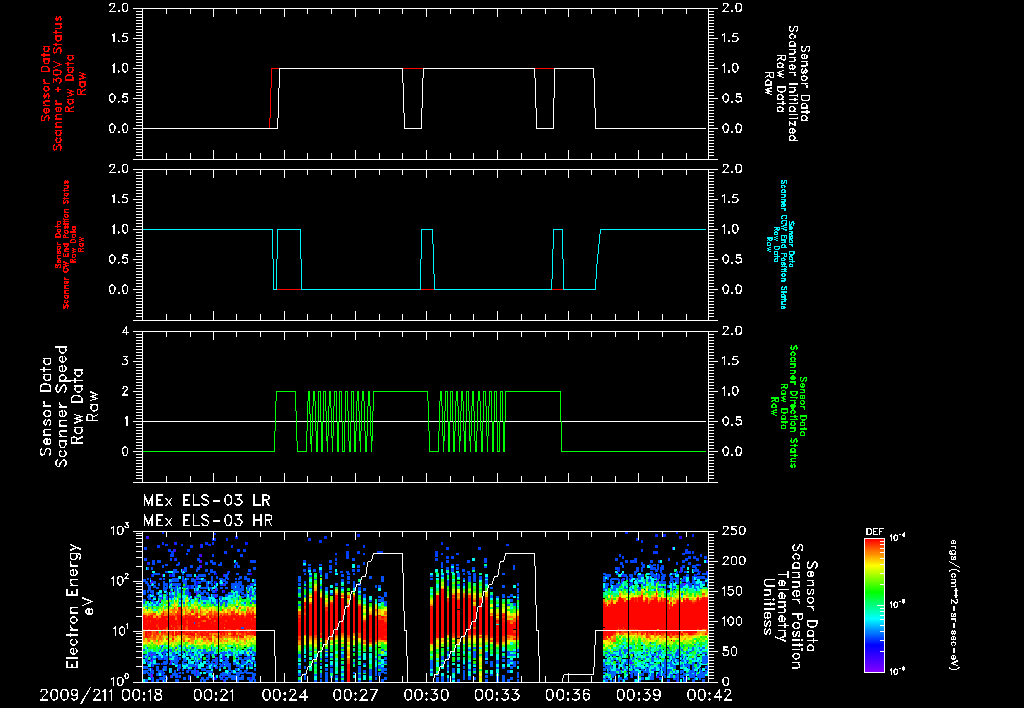Click the 00:36 time axis label

pyautogui.click(x=568, y=695)
